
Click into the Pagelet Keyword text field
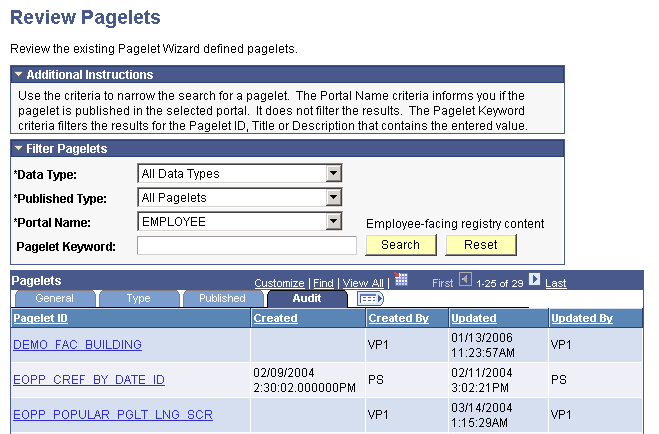[x=246, y=246]
